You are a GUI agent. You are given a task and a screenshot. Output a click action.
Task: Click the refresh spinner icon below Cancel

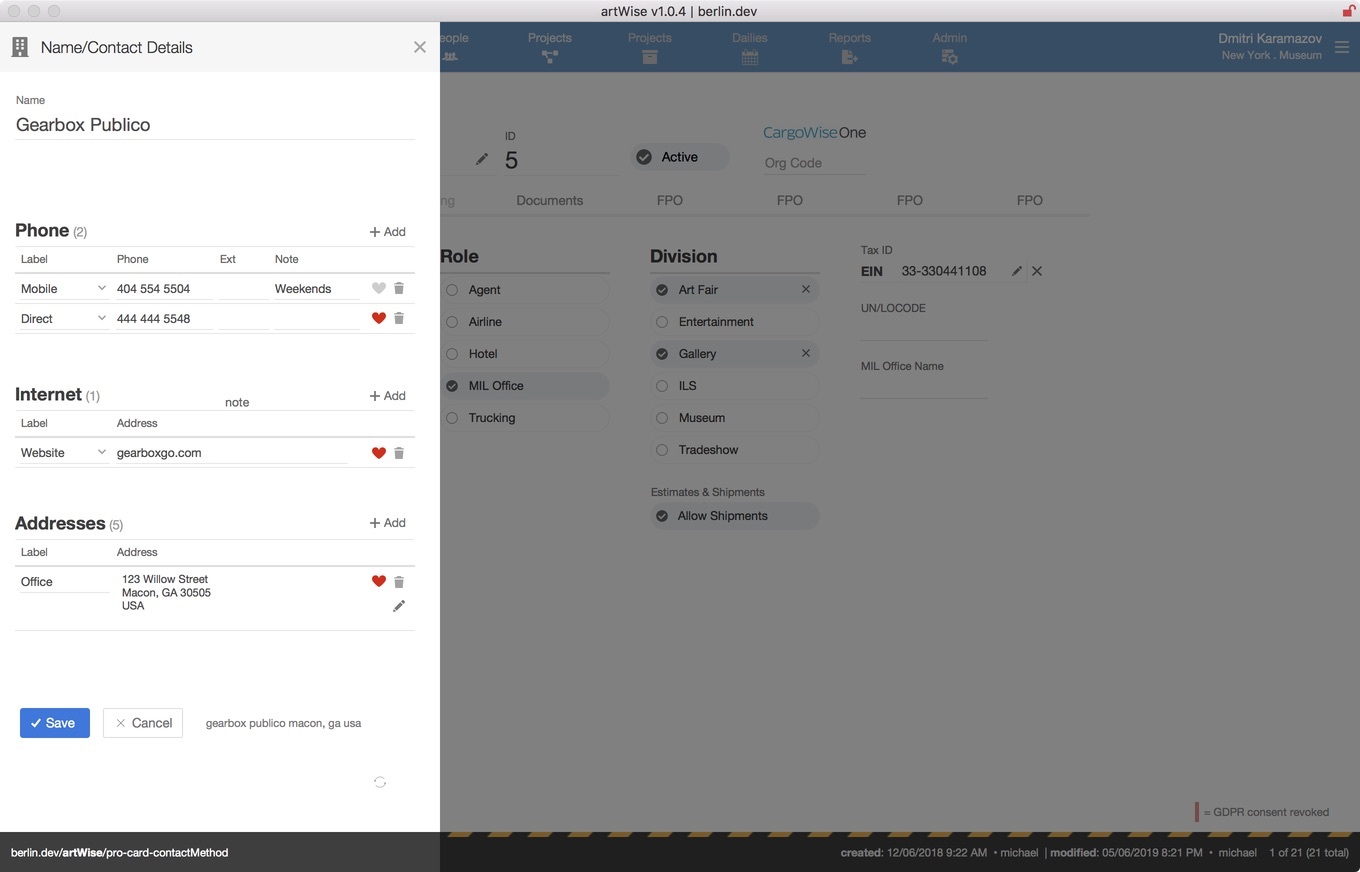[x=380, y=782]
